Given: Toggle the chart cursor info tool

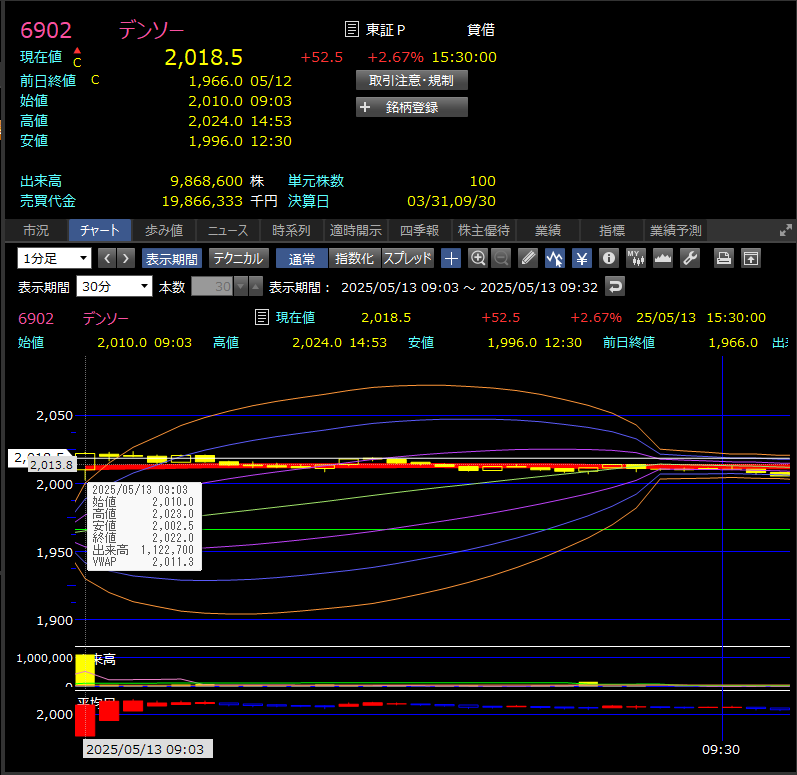Looking at the screenshot, I should coord(555,258).
